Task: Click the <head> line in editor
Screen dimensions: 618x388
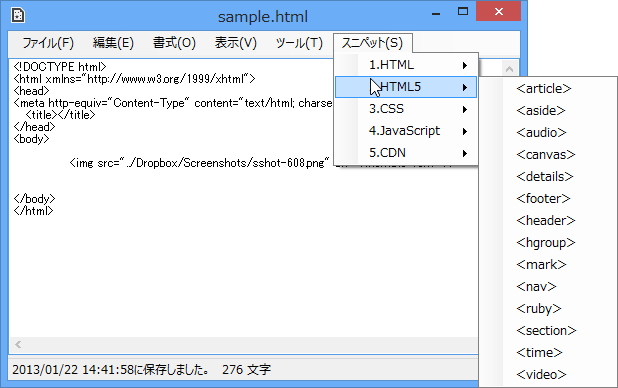Action: 31,91
